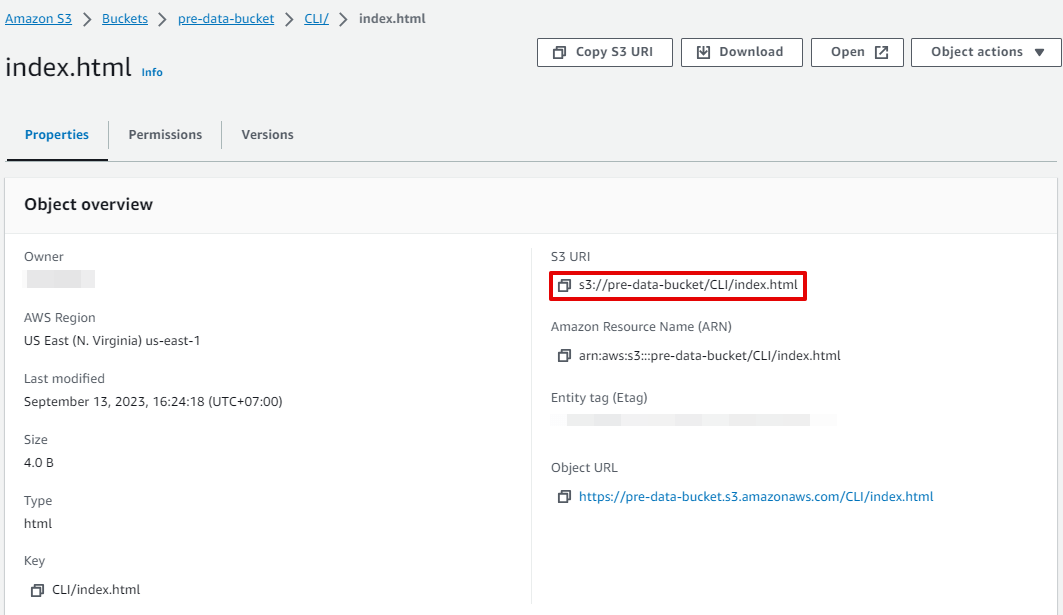The width and height of the screenshot is (1063, 615).
Task: Open the Versions tab
Action: tap(266, 134)
